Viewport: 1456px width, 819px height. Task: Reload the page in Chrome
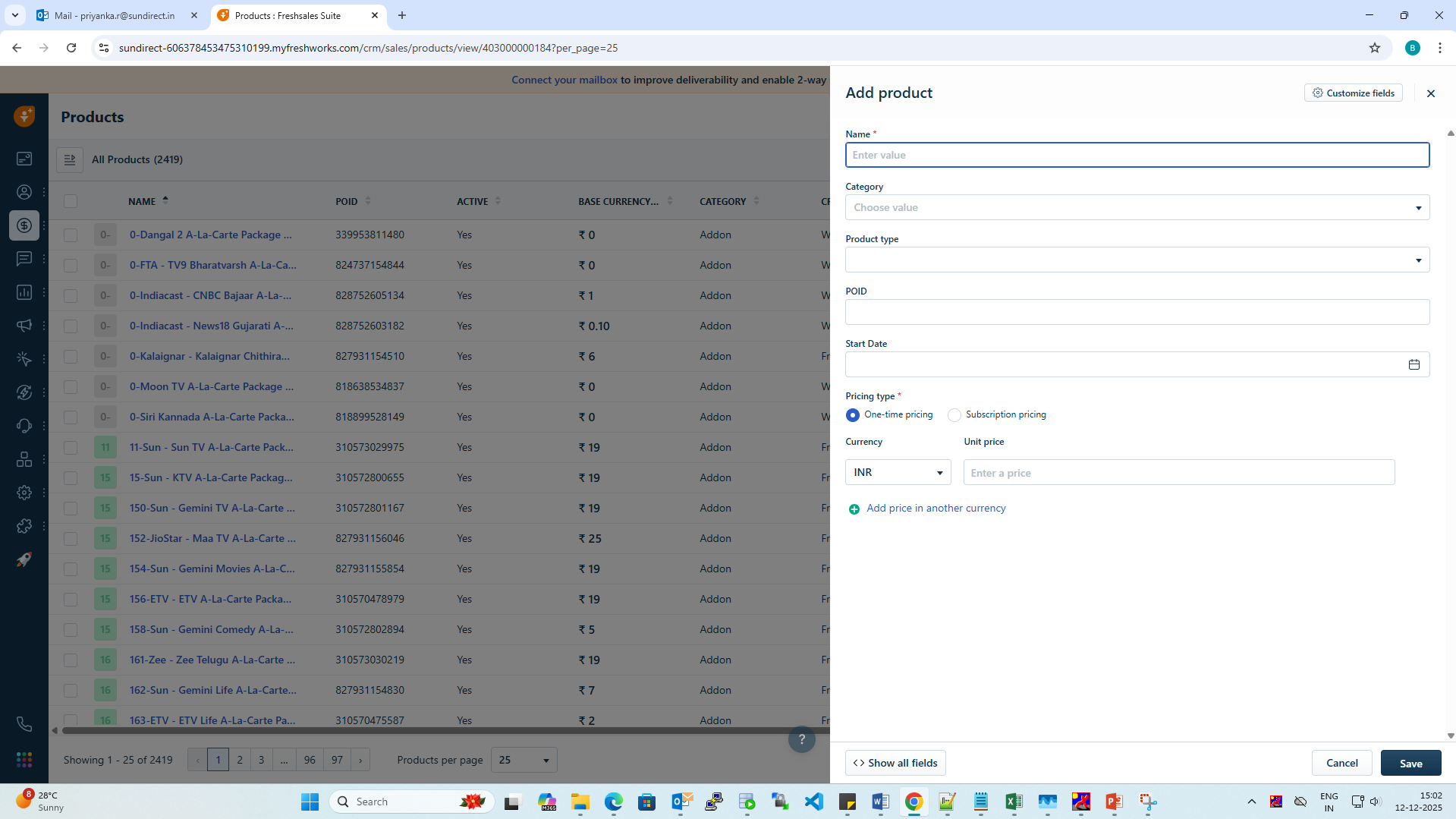71,48
